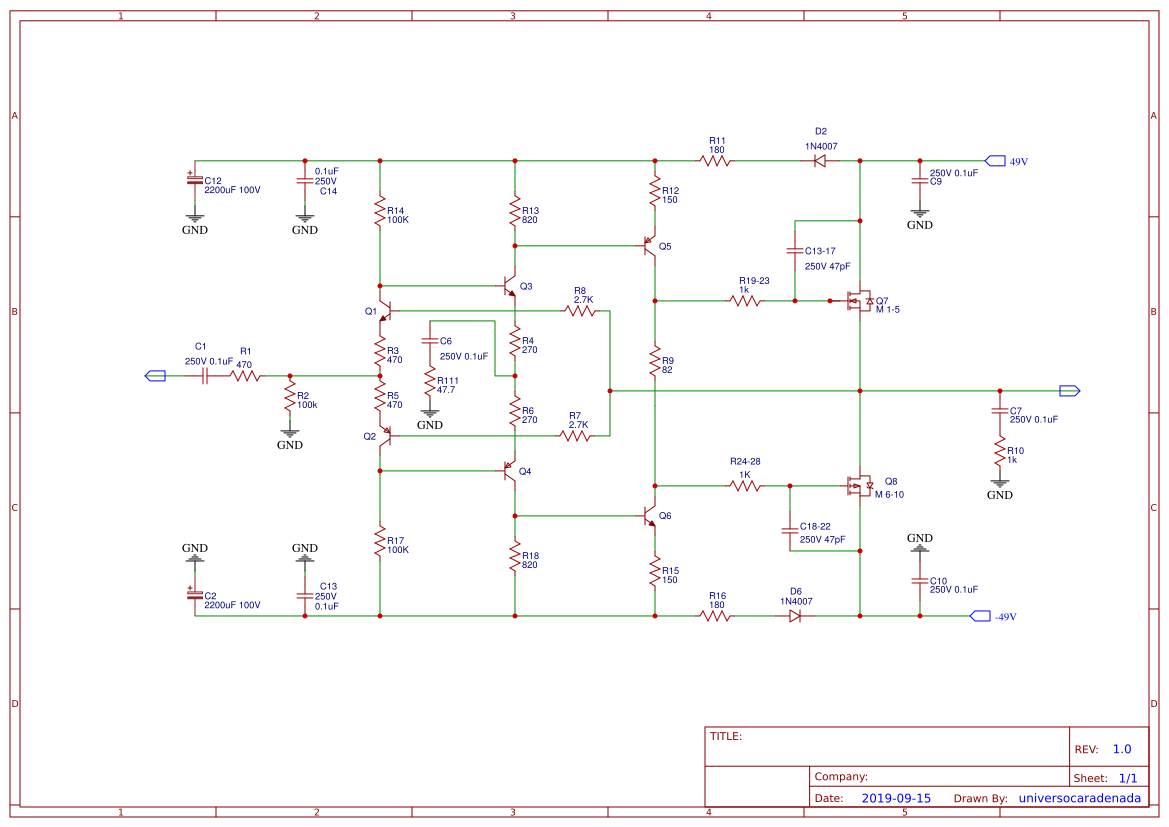Click the R19-23 1k gate resistor
Viewport: 1169px width, 827px height.
[746, 301]
